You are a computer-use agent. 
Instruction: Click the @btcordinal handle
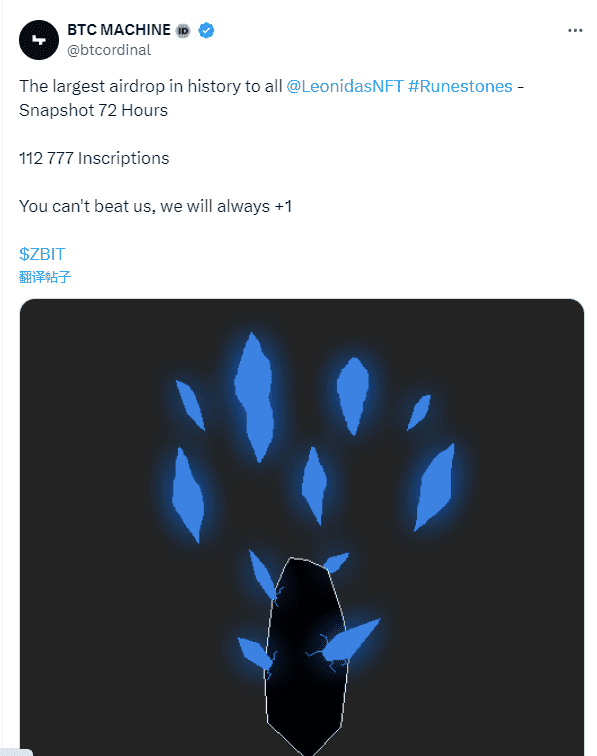109,50
